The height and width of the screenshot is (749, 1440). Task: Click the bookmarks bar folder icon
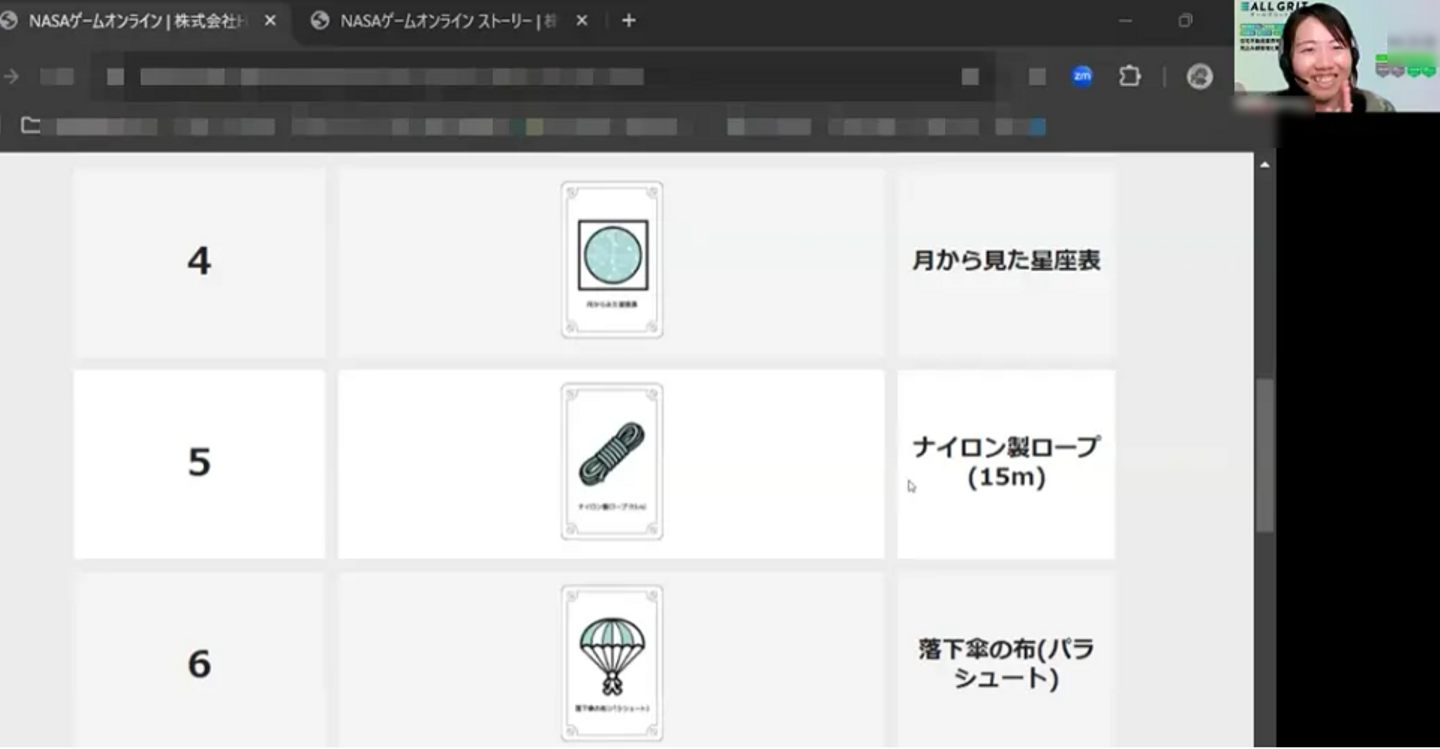[31, 126]
